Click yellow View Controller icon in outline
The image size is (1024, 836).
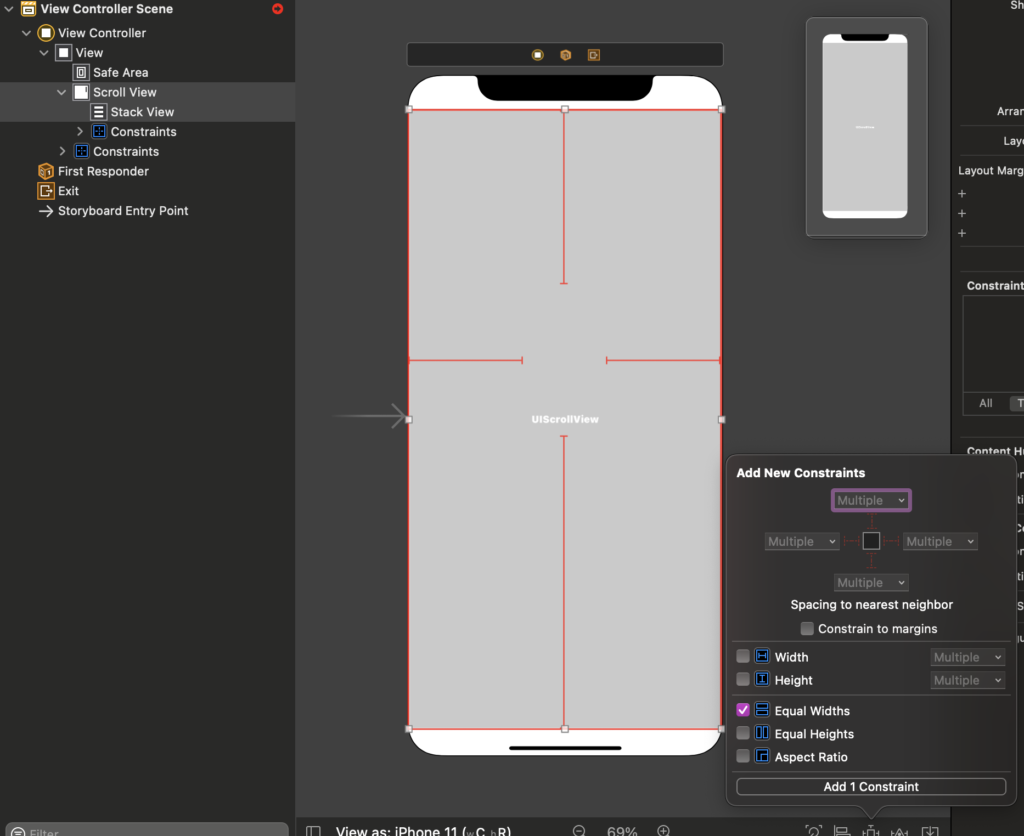point(46,33)
